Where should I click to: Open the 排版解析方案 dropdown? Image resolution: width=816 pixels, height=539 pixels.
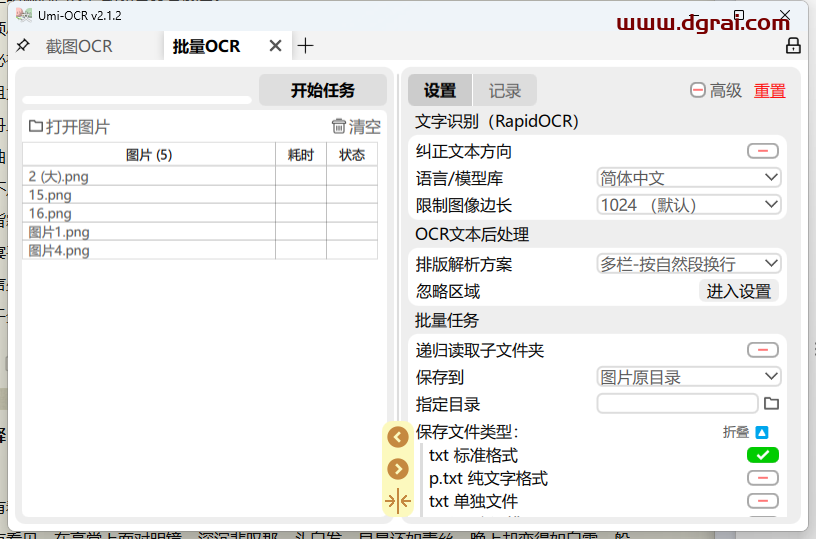[688, 264]
